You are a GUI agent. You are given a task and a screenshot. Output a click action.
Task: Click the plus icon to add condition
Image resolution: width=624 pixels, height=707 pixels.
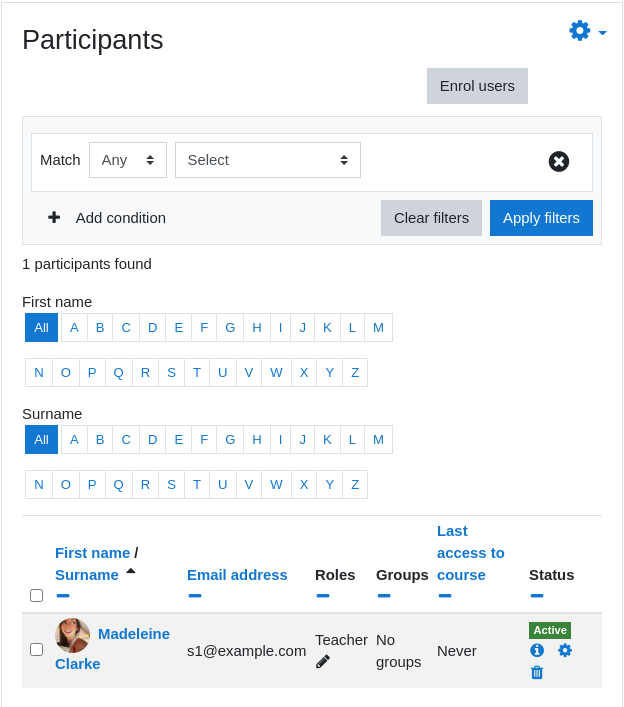coord(54,218)
